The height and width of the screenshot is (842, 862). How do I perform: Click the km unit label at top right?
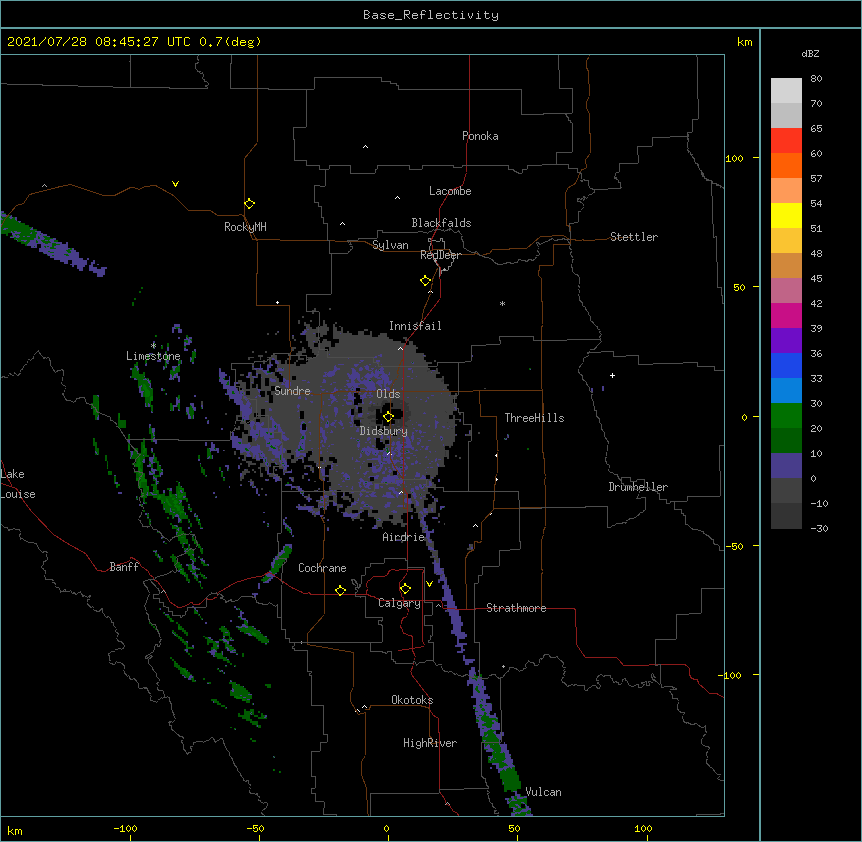[745, 42]
